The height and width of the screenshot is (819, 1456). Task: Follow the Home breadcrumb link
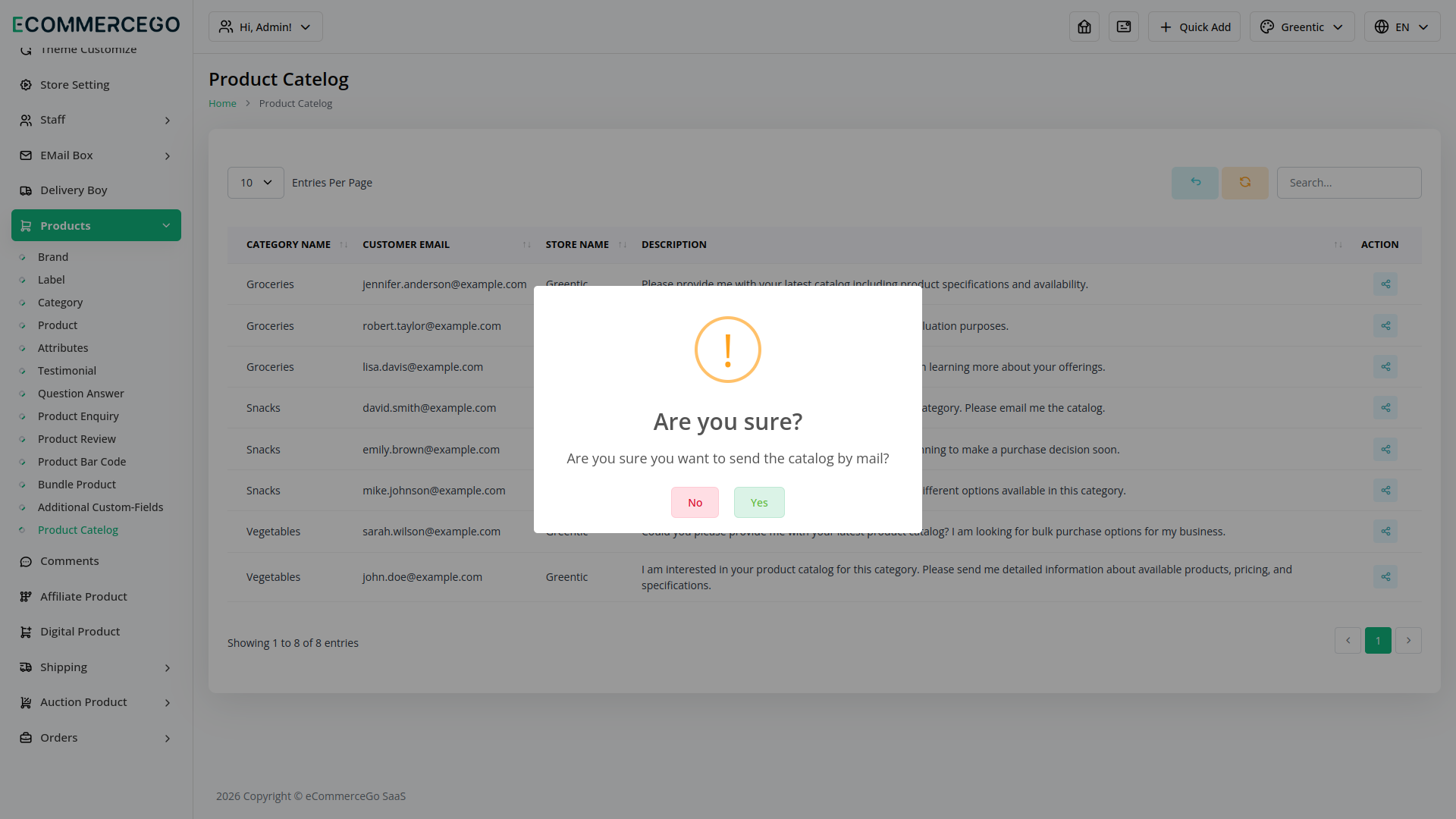(x=222, y=103)
